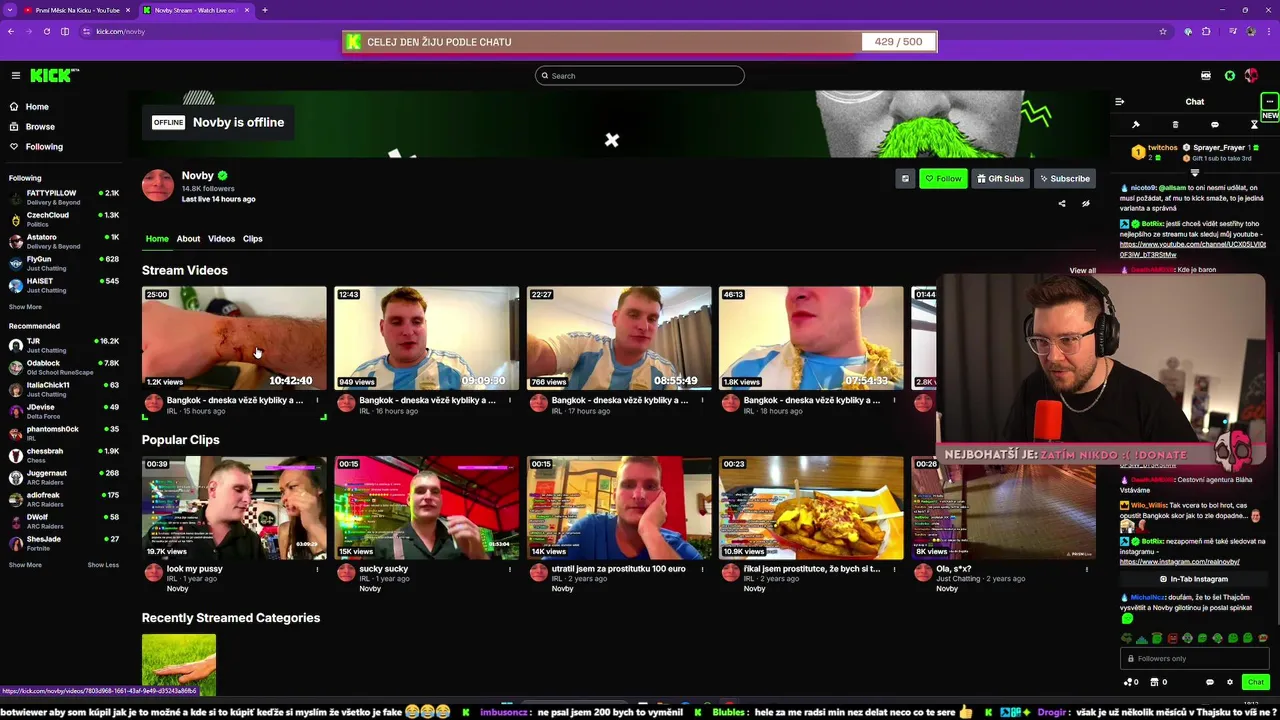
Task: Open the 07:54:33 Bangkok stream video
Action: click(x=811, y=338)
